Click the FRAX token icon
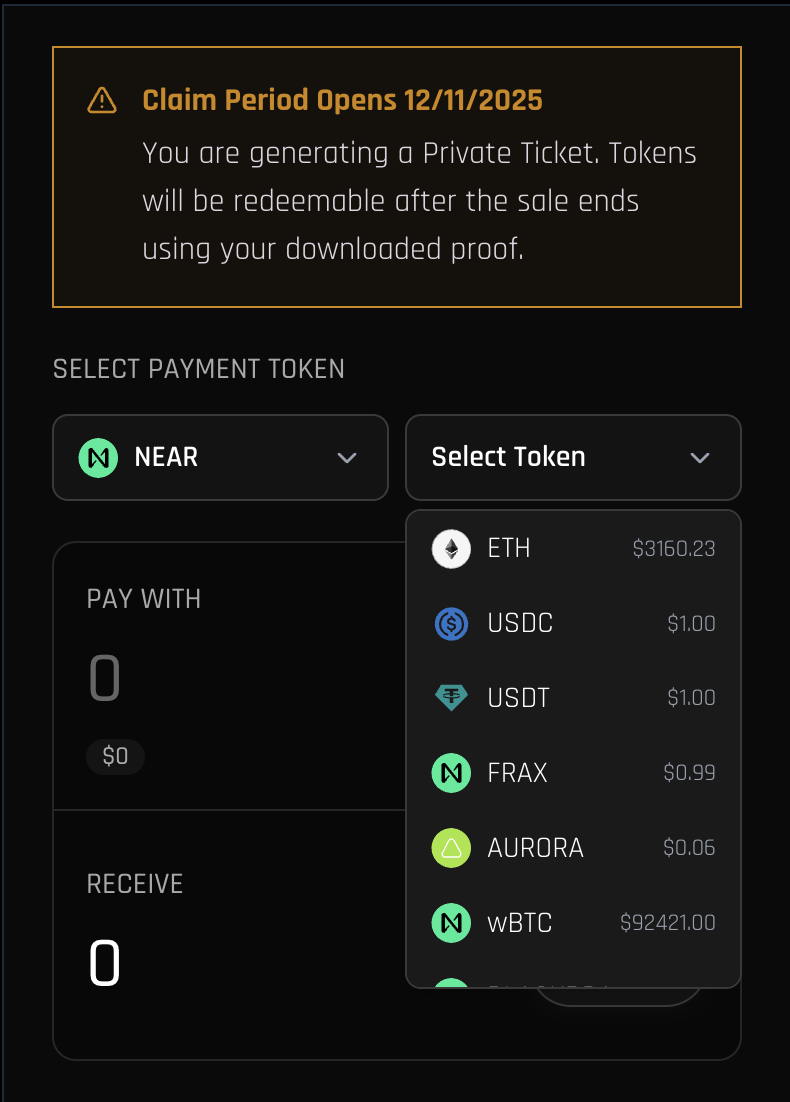The image size is (790, 1102). [451, 773]
